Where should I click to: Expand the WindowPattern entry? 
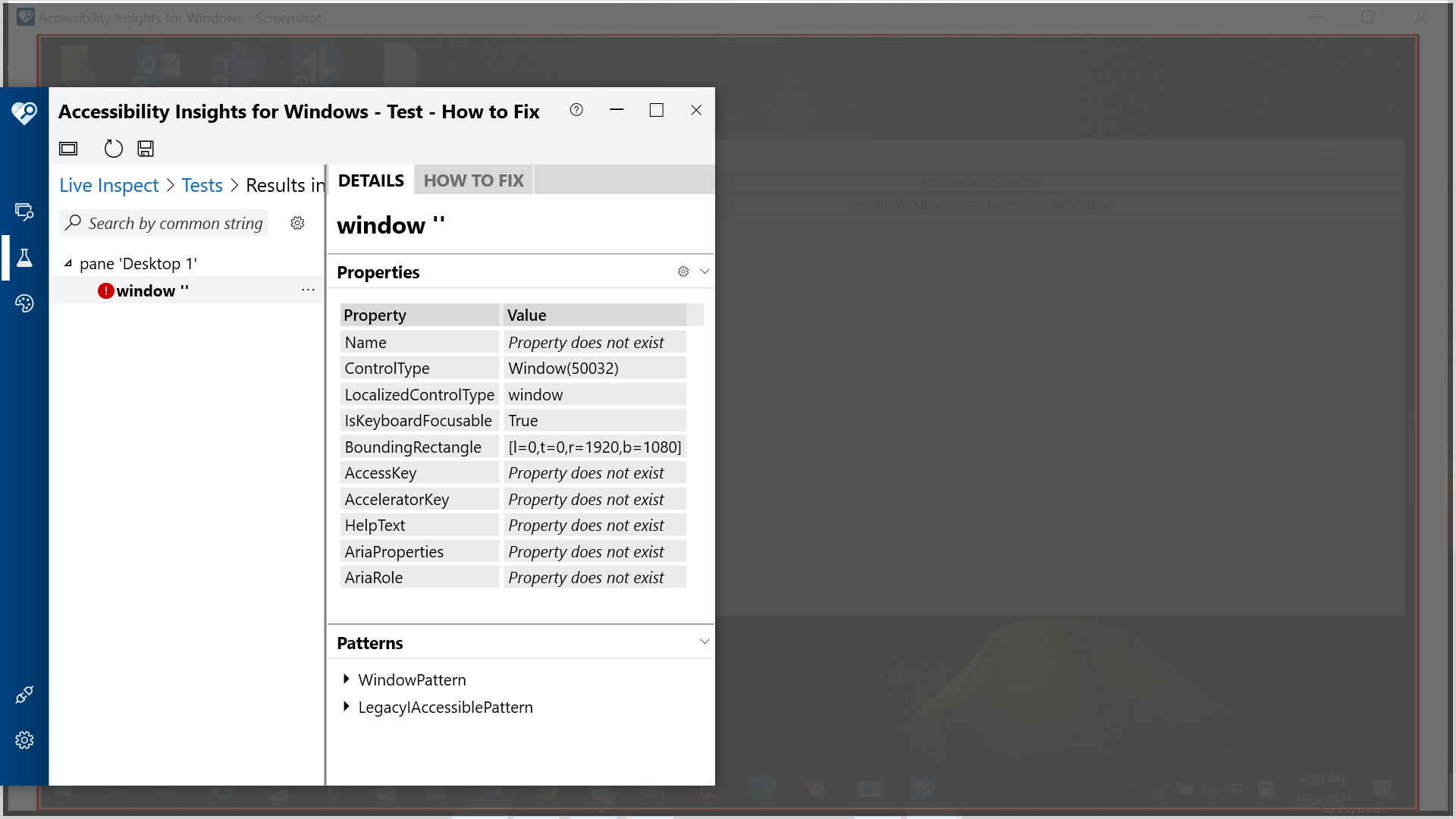347,679
